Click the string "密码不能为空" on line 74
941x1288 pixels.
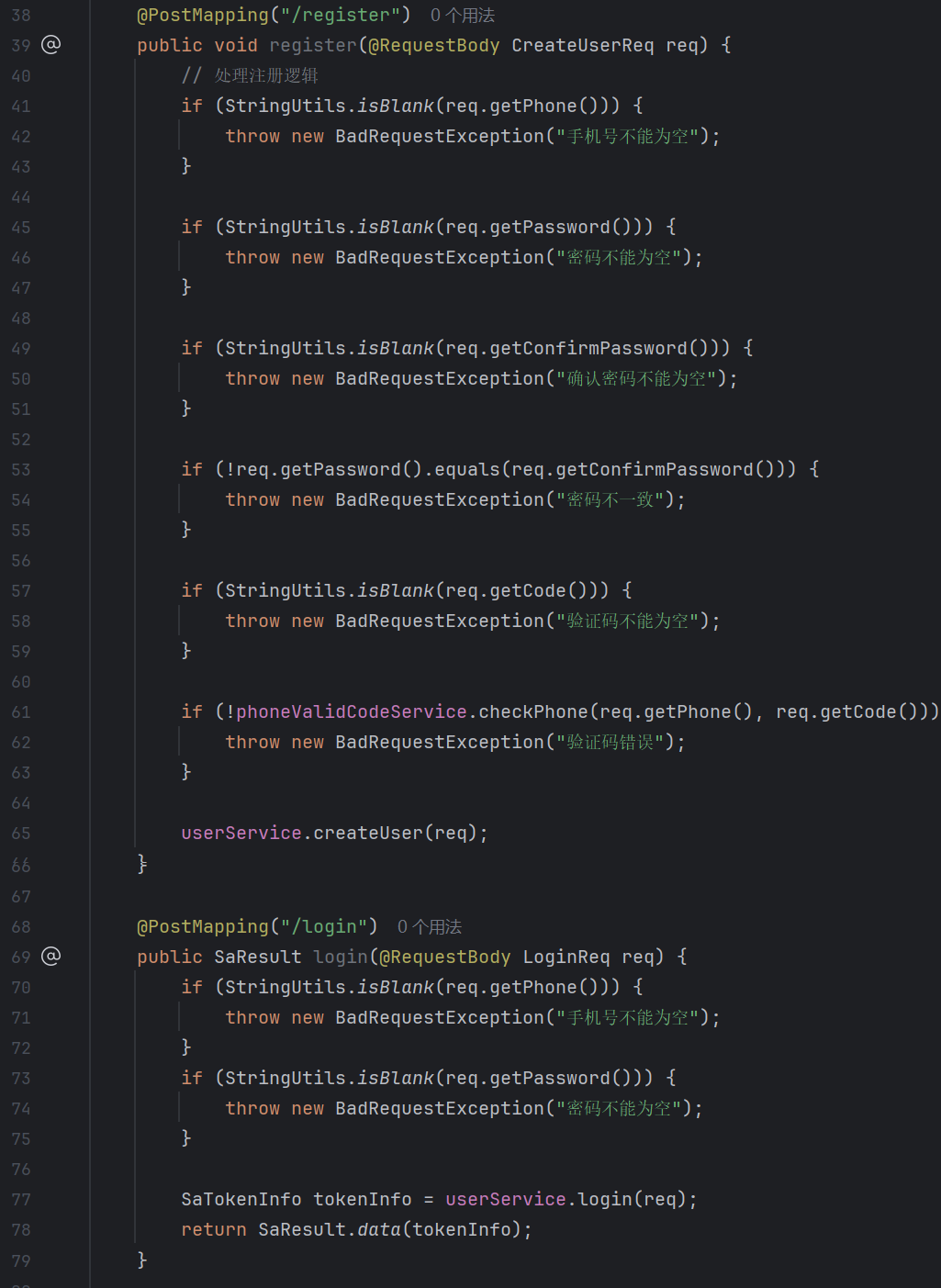click(619, 1108)
